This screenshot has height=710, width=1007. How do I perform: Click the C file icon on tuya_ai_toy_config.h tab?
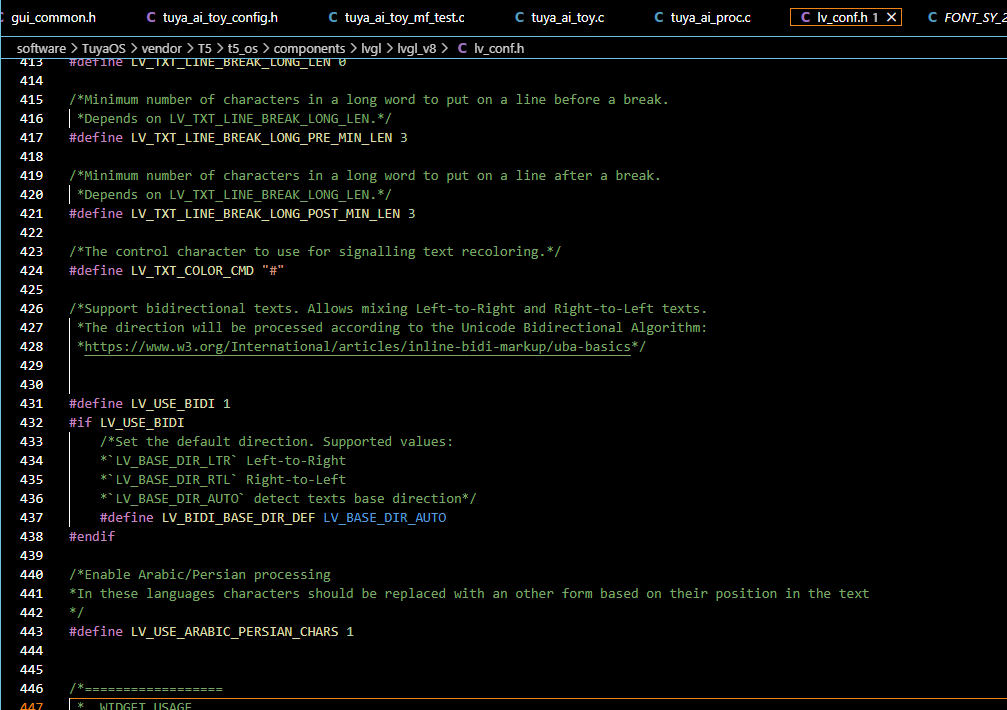click(151, 18)
